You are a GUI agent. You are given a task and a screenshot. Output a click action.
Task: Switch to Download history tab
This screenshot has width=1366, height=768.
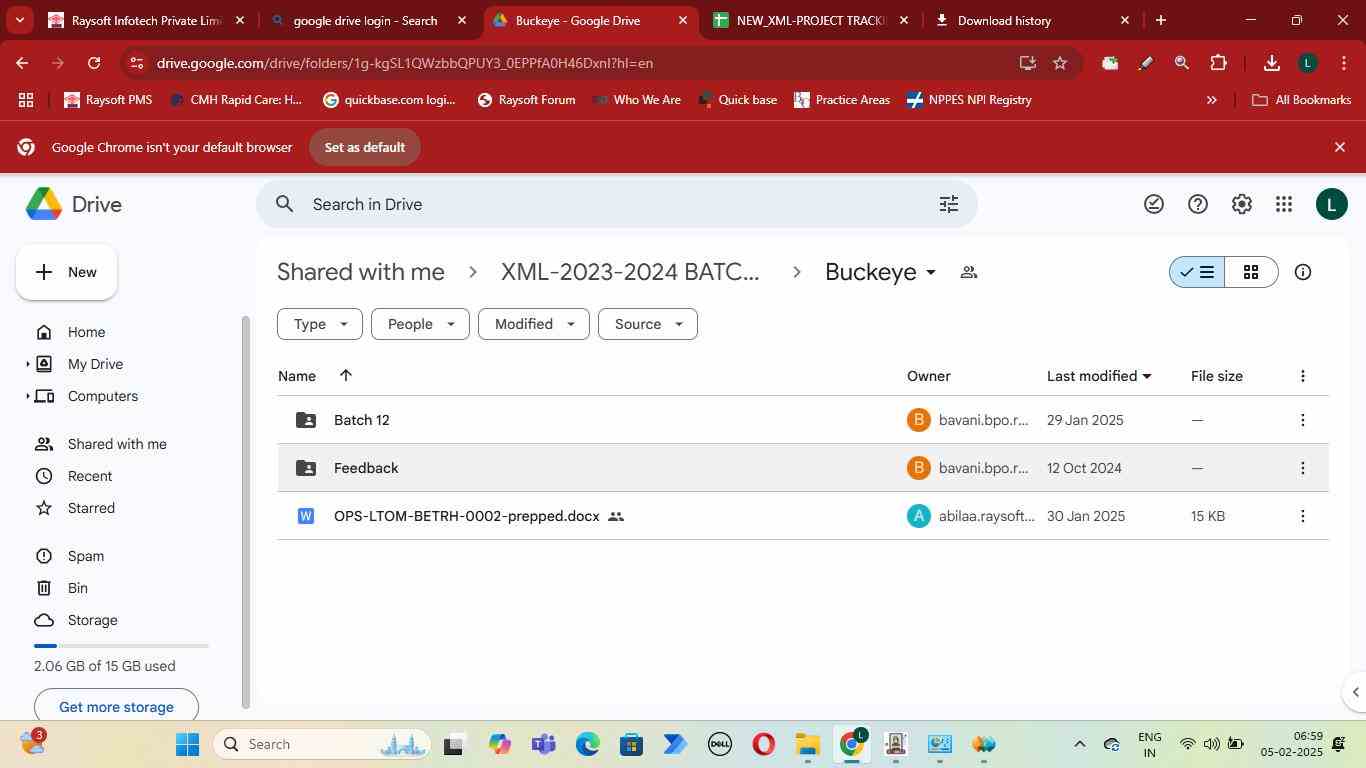tap(1031, 20)
